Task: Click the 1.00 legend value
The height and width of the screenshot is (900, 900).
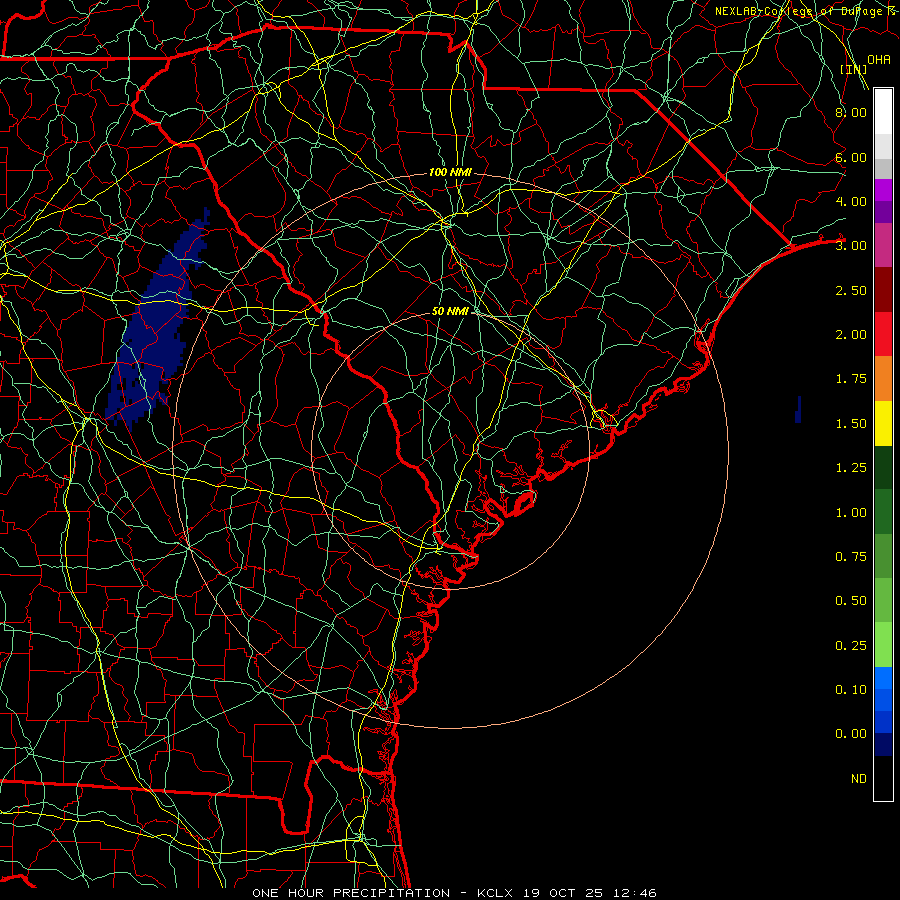Action: 851,513
